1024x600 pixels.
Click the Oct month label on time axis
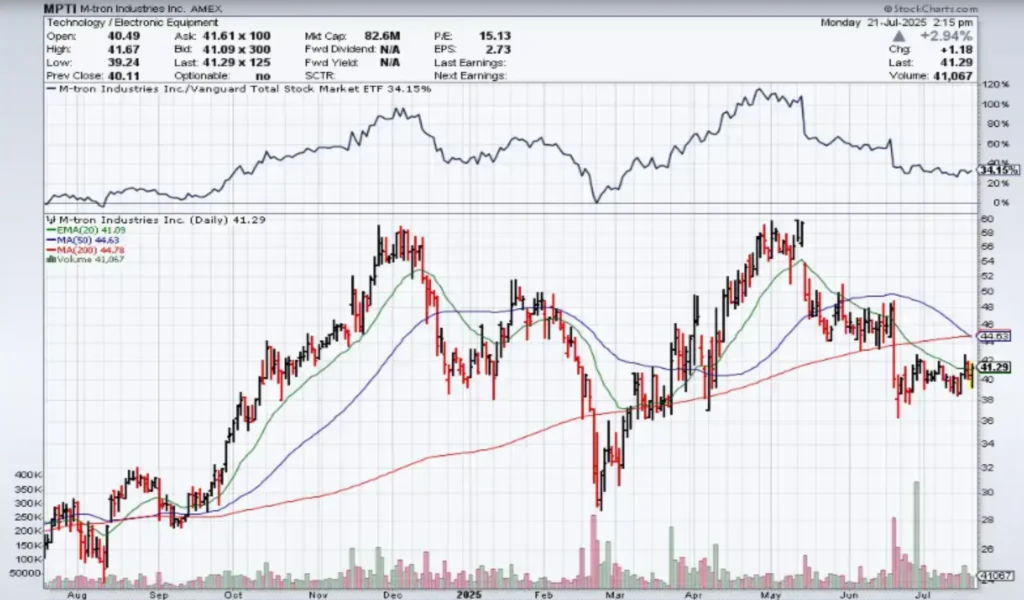click(233, 595)
